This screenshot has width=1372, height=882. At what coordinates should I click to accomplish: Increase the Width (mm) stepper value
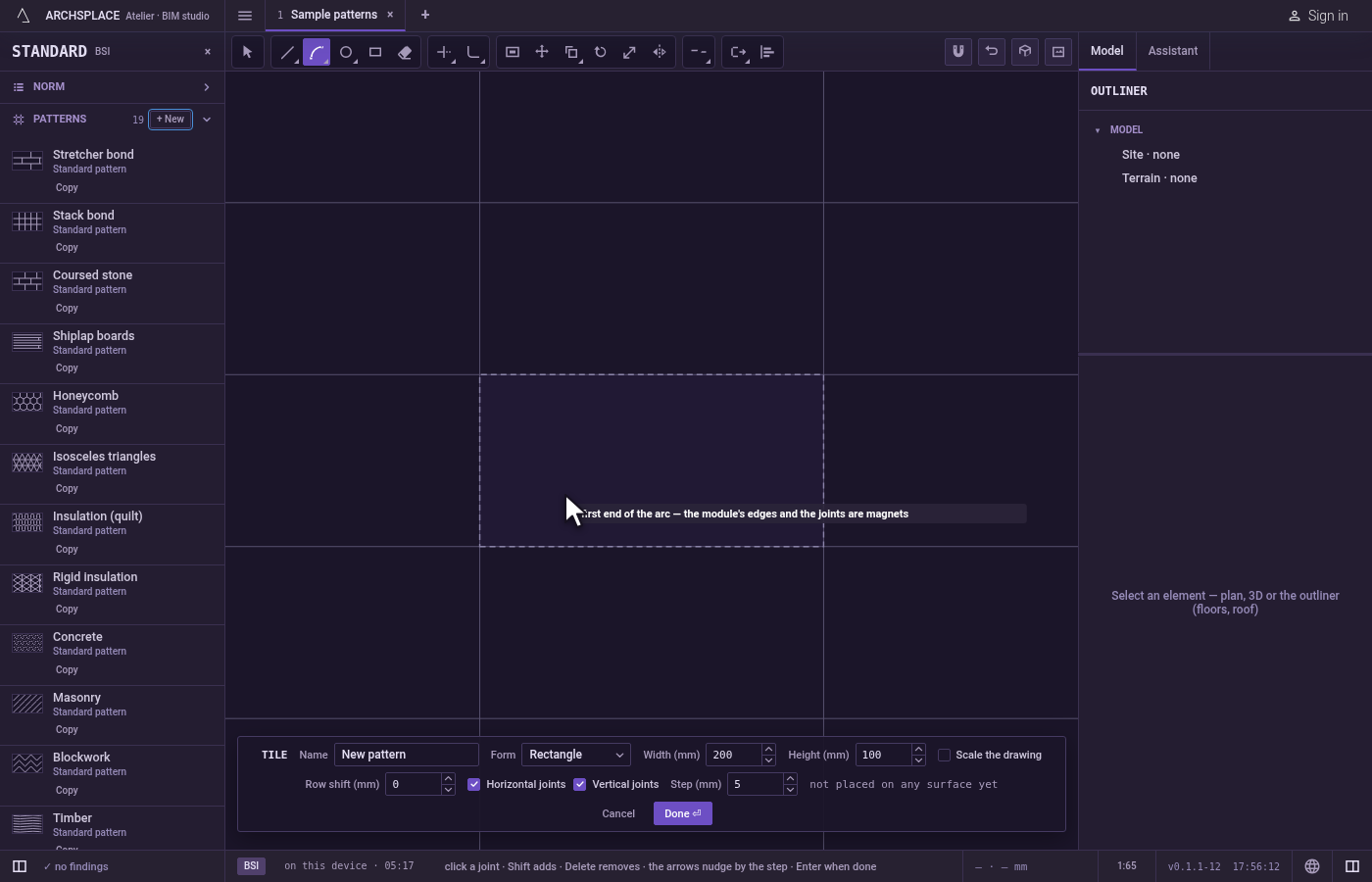coord(768,750)
